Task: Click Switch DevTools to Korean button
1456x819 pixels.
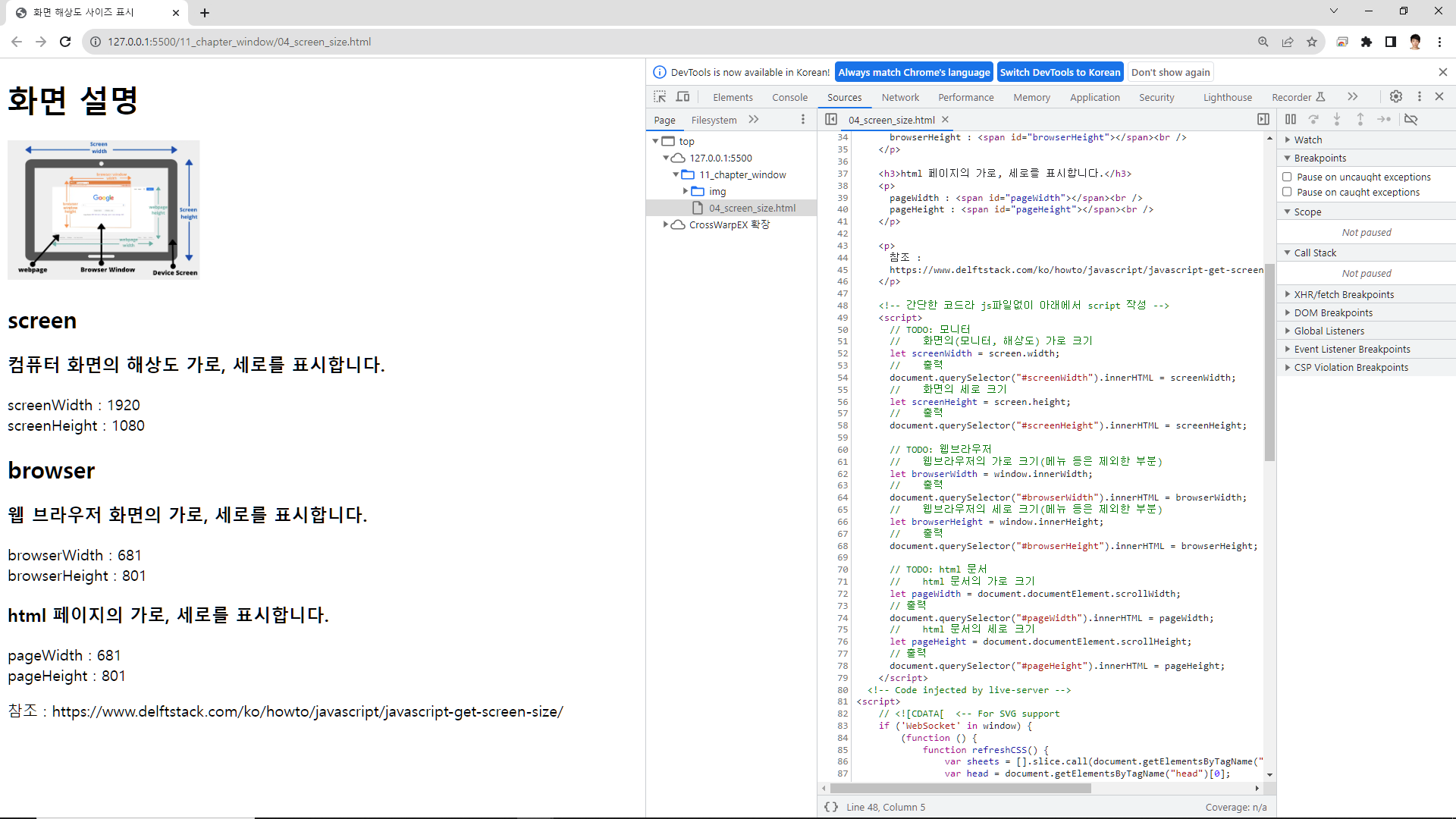Action: (1059, 72)
